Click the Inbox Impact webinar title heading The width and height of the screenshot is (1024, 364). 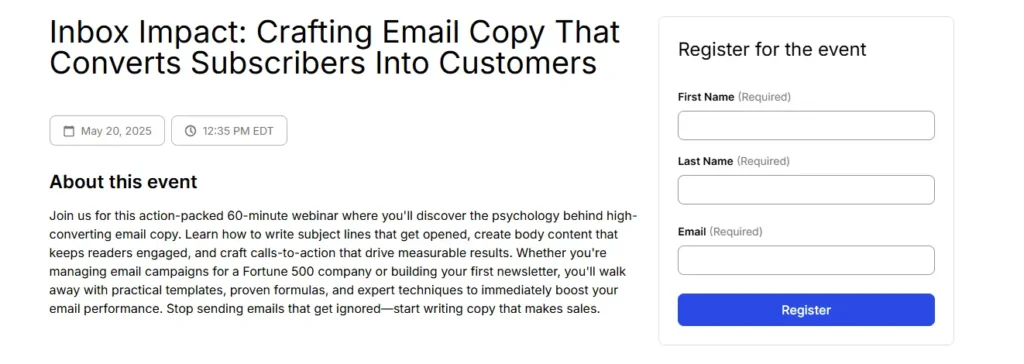tap(334, 48)
